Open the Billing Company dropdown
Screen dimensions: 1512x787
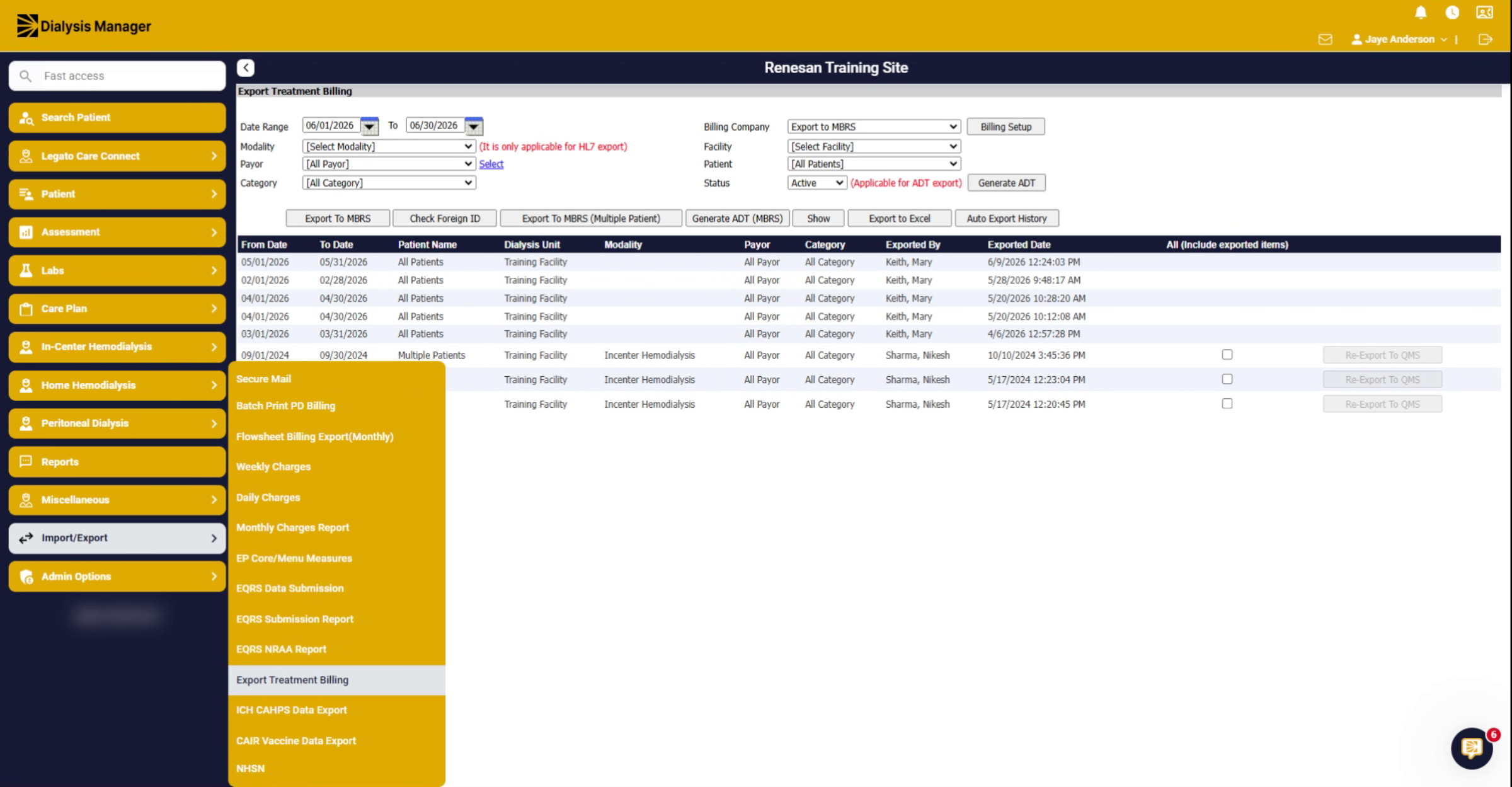874,127
